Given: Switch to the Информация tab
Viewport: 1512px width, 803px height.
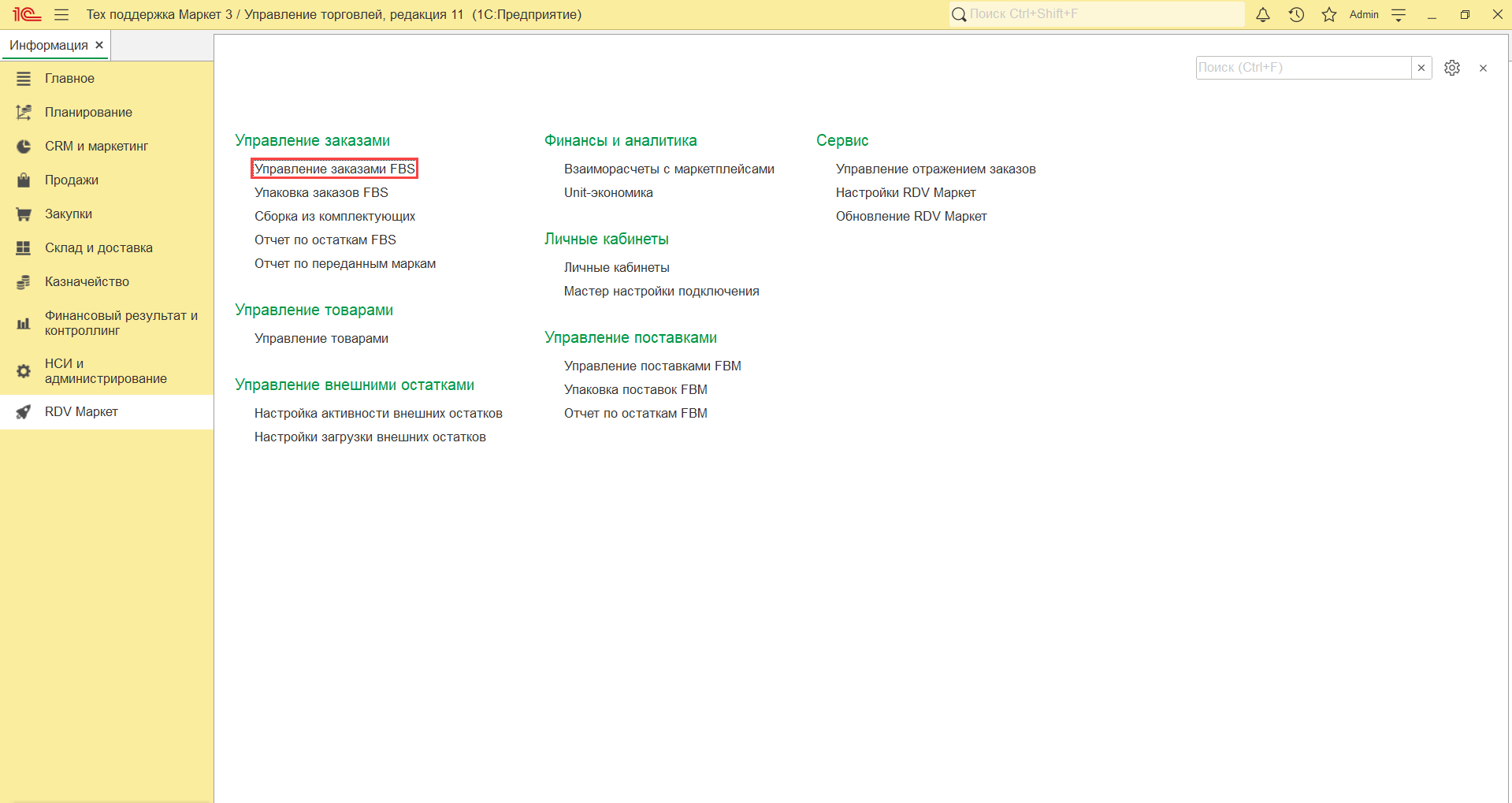Looking at the screenshot, I should pyautogui.click(x=49, y=45).
